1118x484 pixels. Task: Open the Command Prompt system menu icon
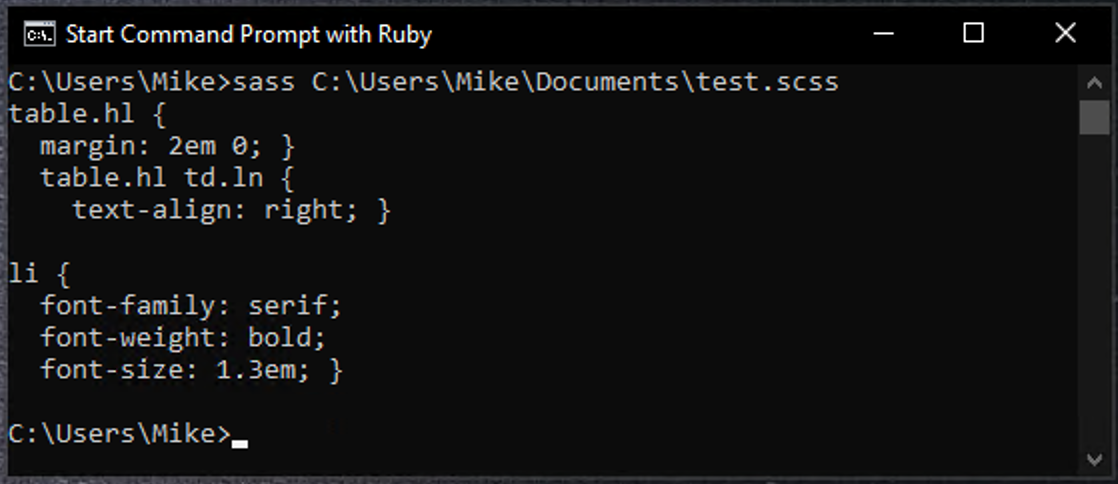point(39,35)
